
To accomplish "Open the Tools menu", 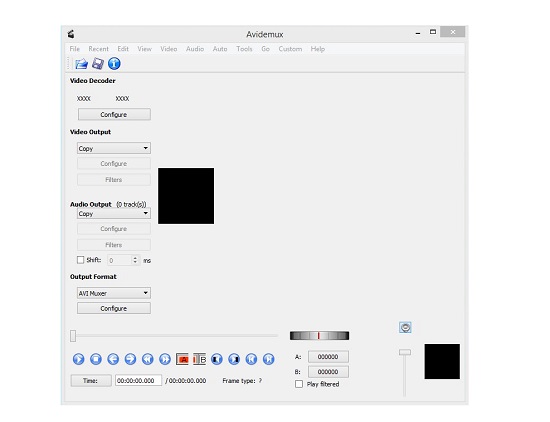I will point(244,49).
